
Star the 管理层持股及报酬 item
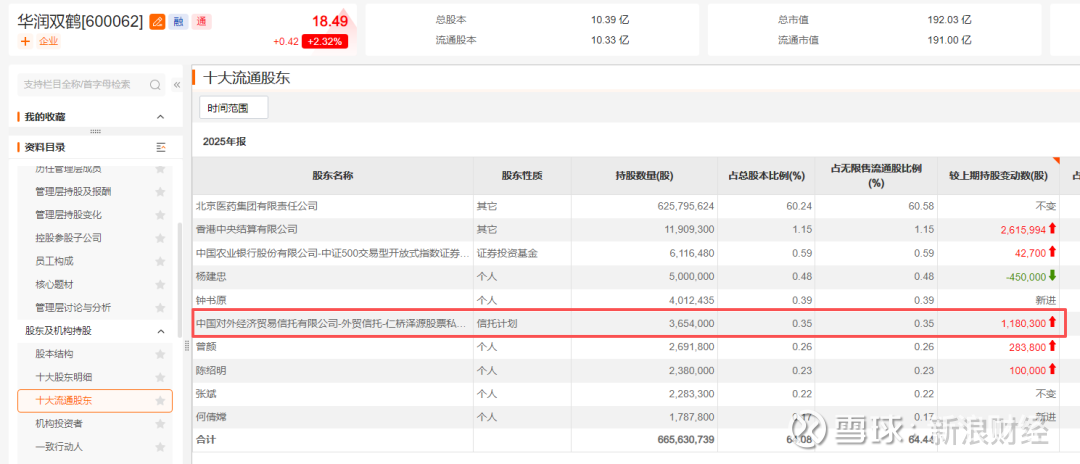coord(160,191)
